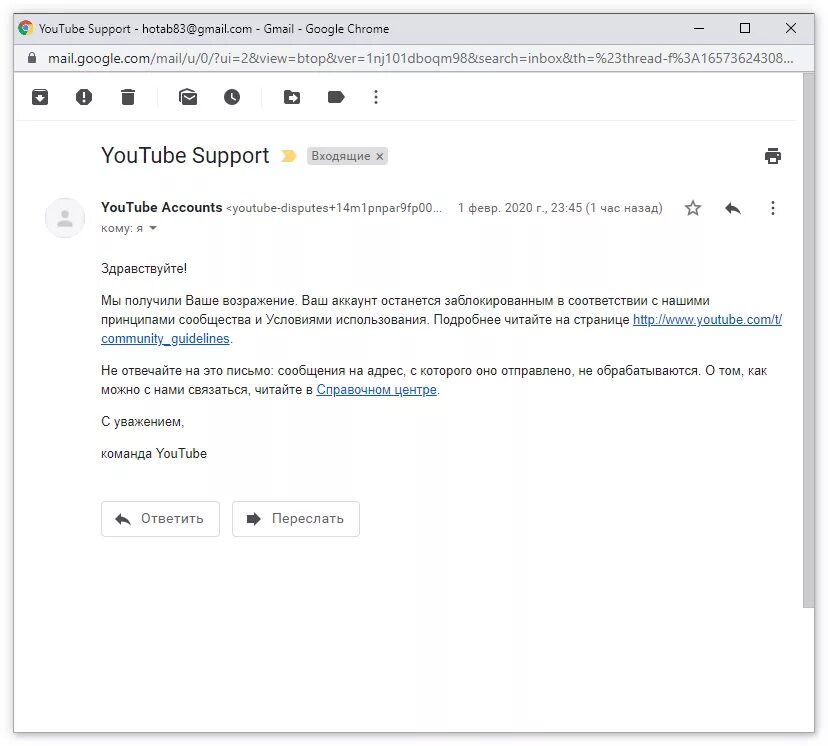Open toolbar three-dot more menu

click(376, 97)
